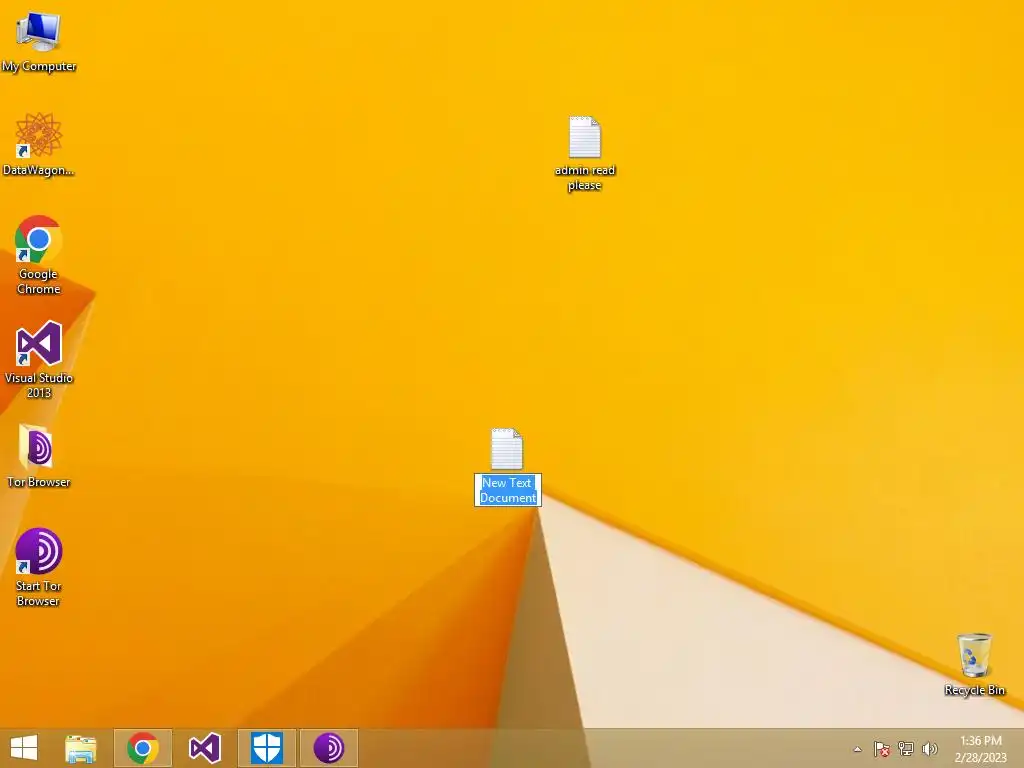Open Visual Studio from the taskbar
The image size is (1024, 768).
[x=204, y=748]
